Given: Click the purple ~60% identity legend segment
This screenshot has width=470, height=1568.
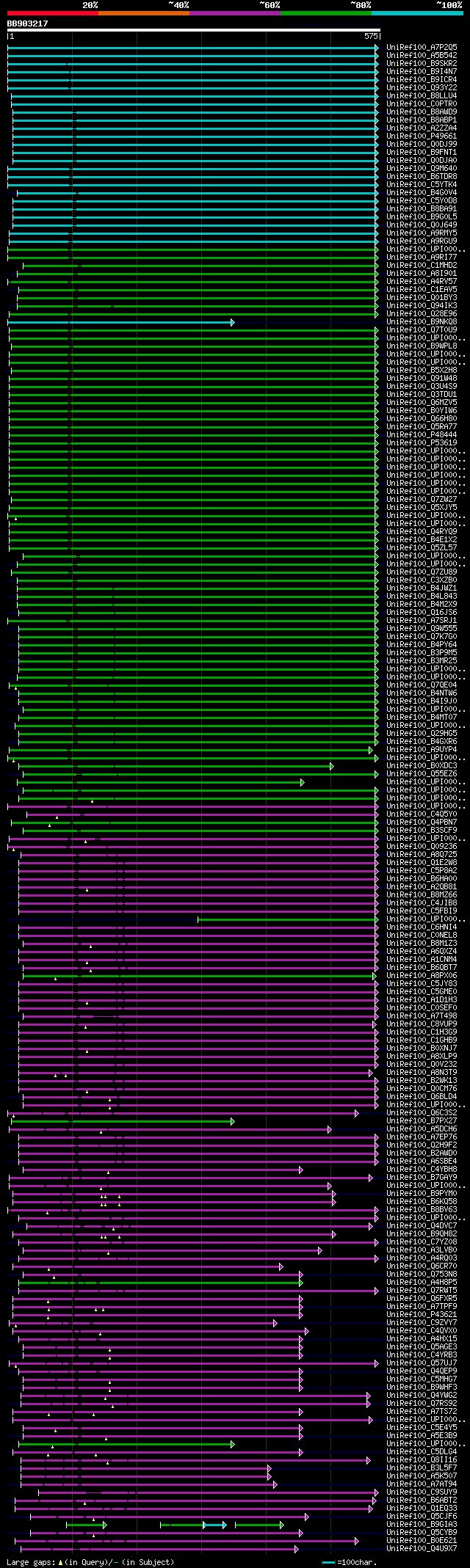Looking at the screenshot, I should [x=234, y=13].
